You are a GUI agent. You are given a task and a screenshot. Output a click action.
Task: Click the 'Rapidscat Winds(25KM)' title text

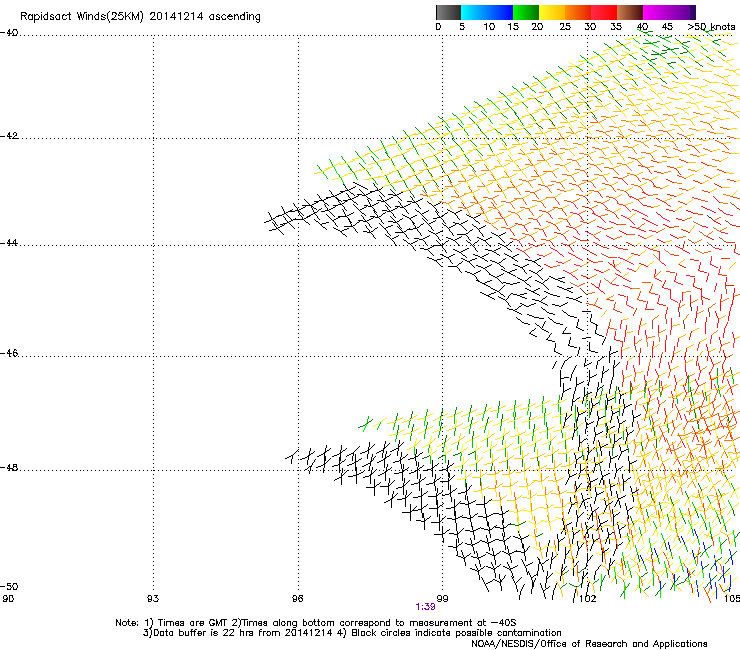pyautogui.click(x=82, y=17)
